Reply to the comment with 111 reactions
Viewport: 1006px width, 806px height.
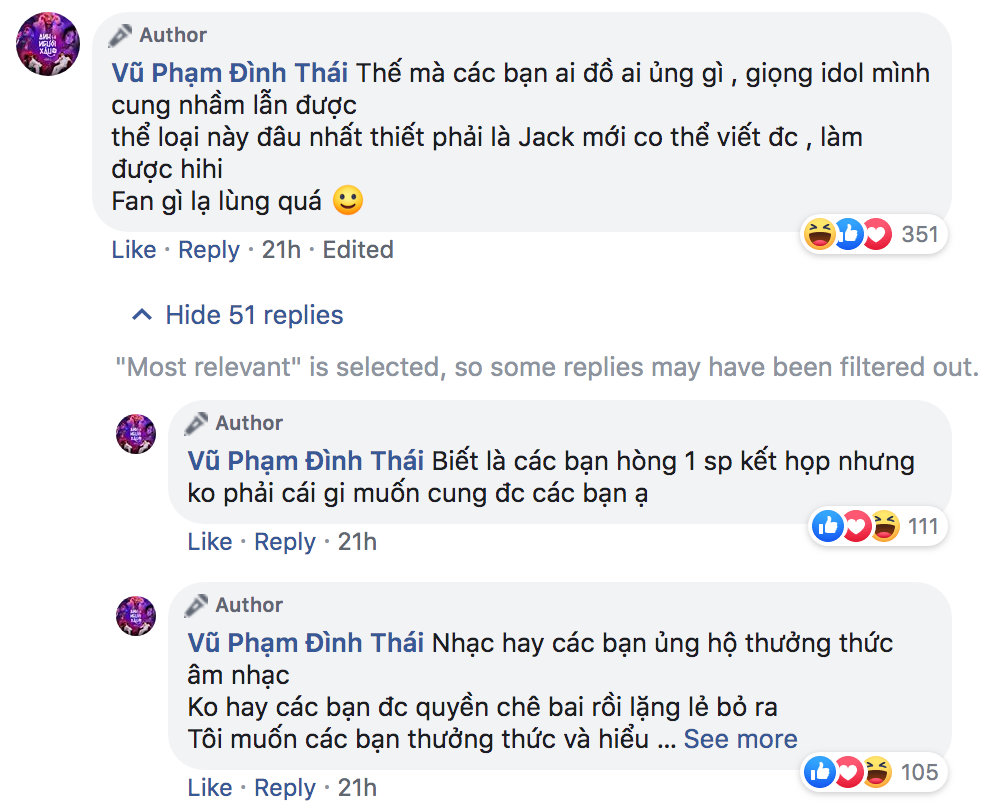pyautogui.click(x=284, y=542)
